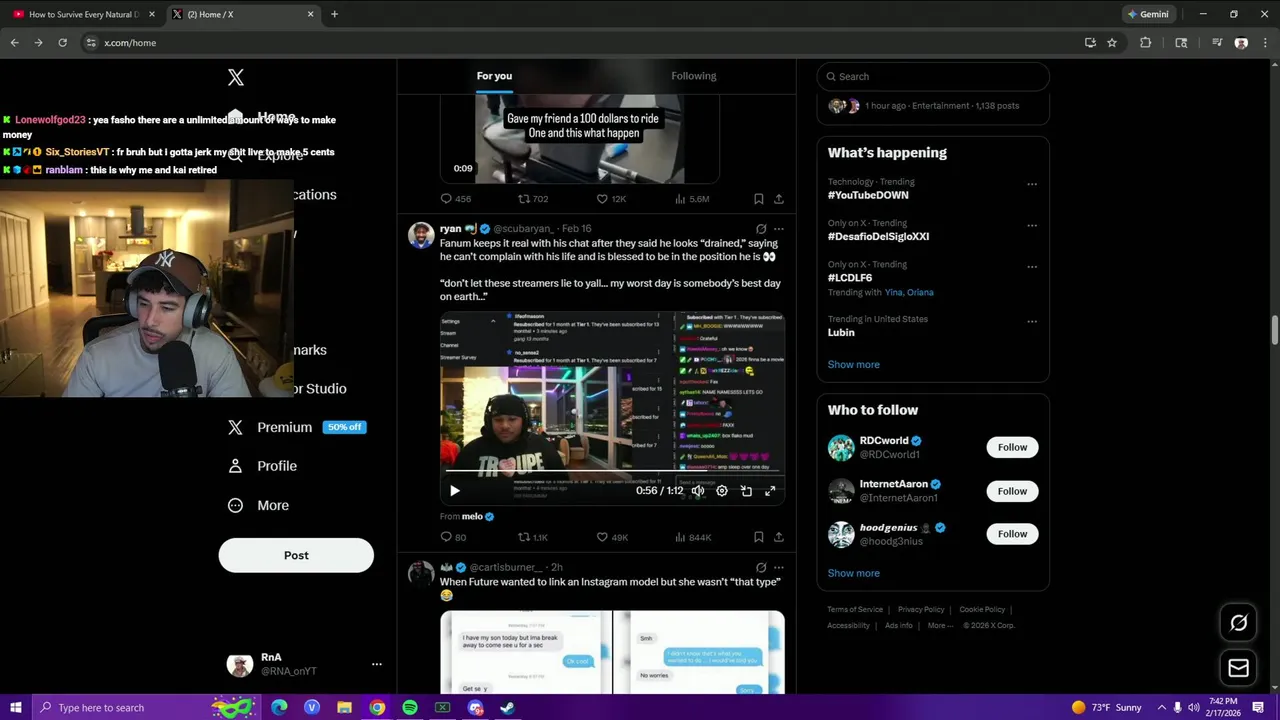Bookmark the 100 dollars ride post
This screenshot has width=1280, height=720.
point(759,199)
